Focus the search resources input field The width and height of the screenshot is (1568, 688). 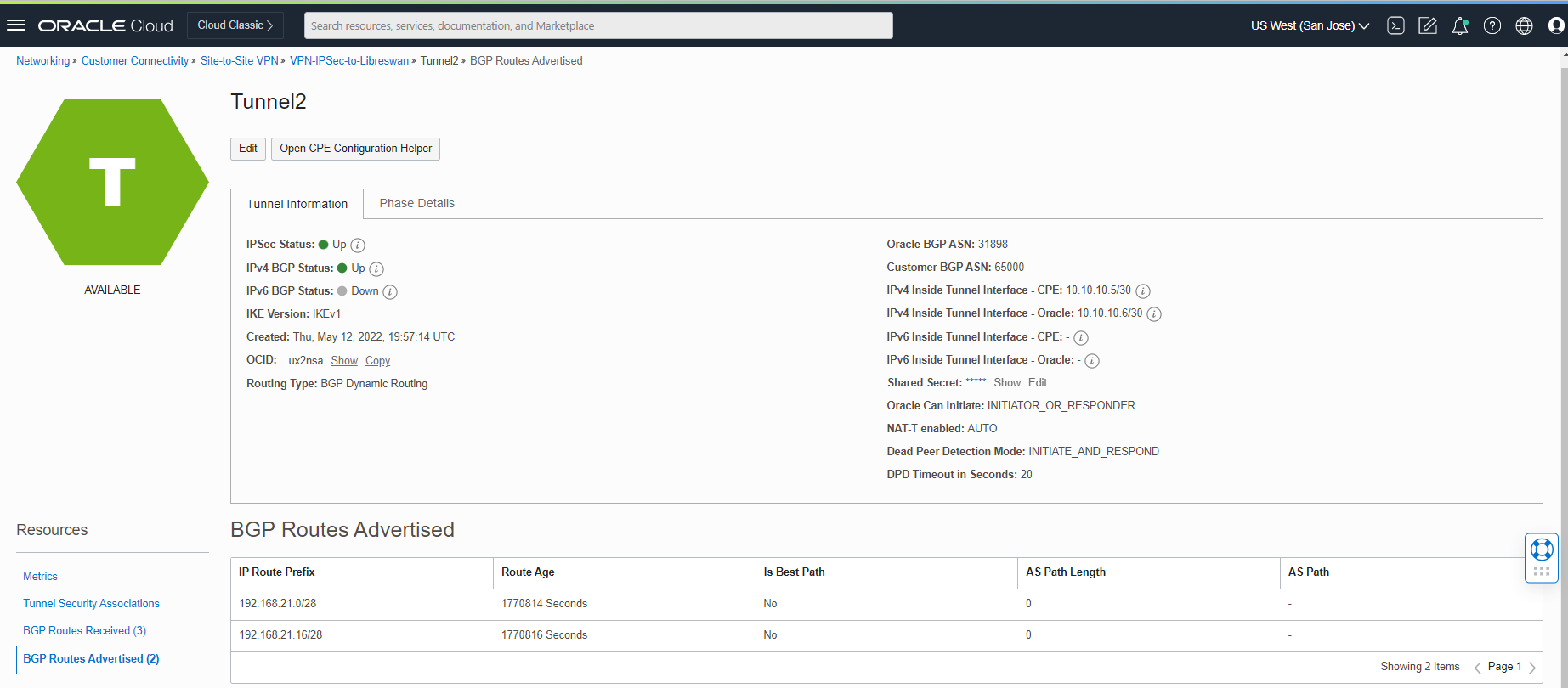click(x=598, y=25)
